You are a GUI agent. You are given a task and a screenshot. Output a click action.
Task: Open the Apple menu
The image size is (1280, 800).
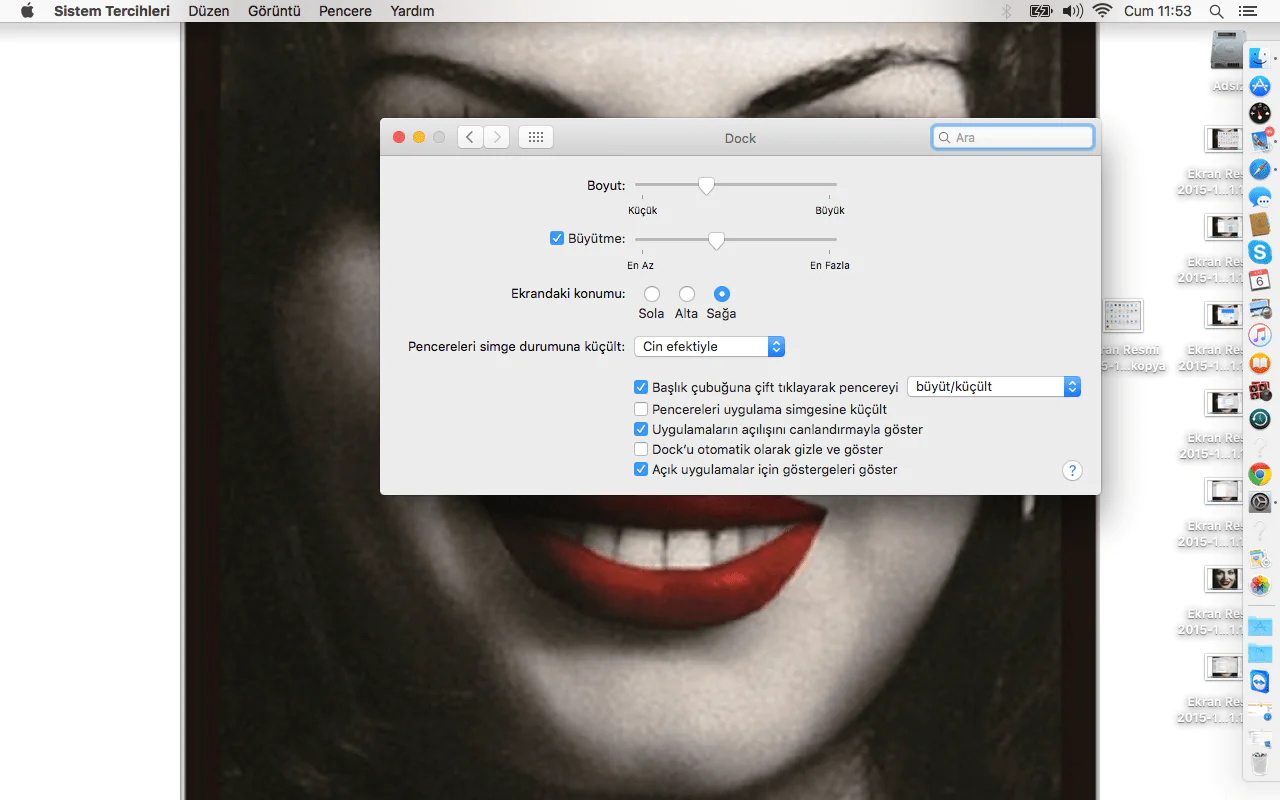pos(27,11)
